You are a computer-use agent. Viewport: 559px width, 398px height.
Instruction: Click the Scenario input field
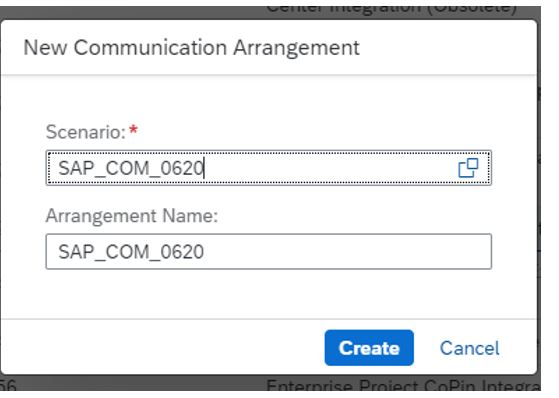point(268,168)
